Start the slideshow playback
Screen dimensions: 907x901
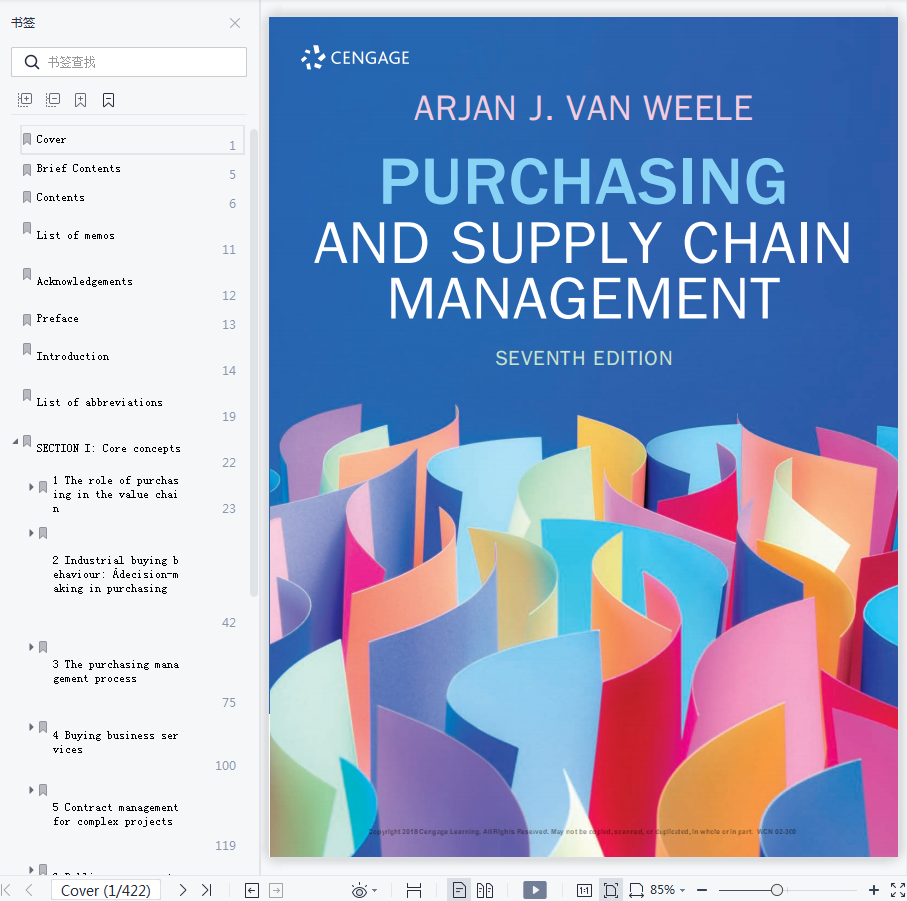point(534,890)
